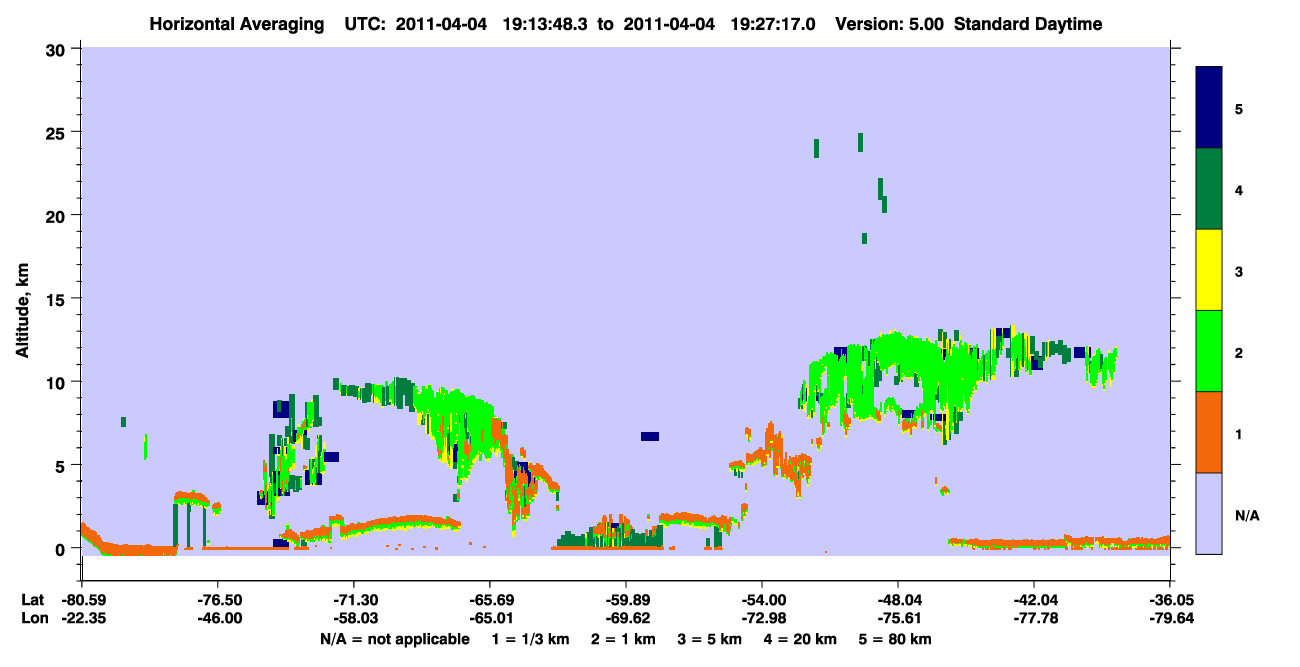Click the latitude value -36.05

[x=1169, y=599]
